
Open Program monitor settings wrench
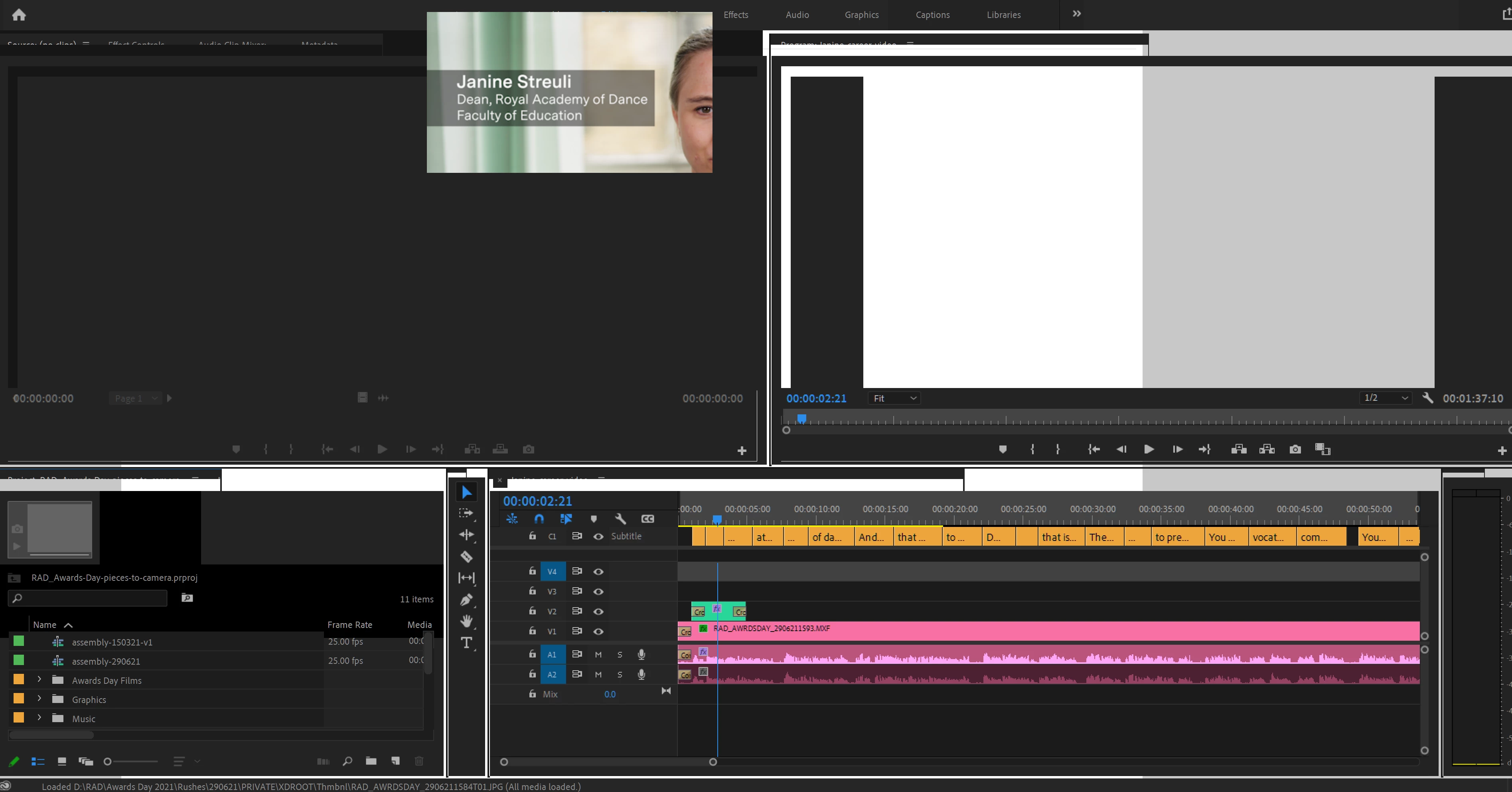point(1427,398)
